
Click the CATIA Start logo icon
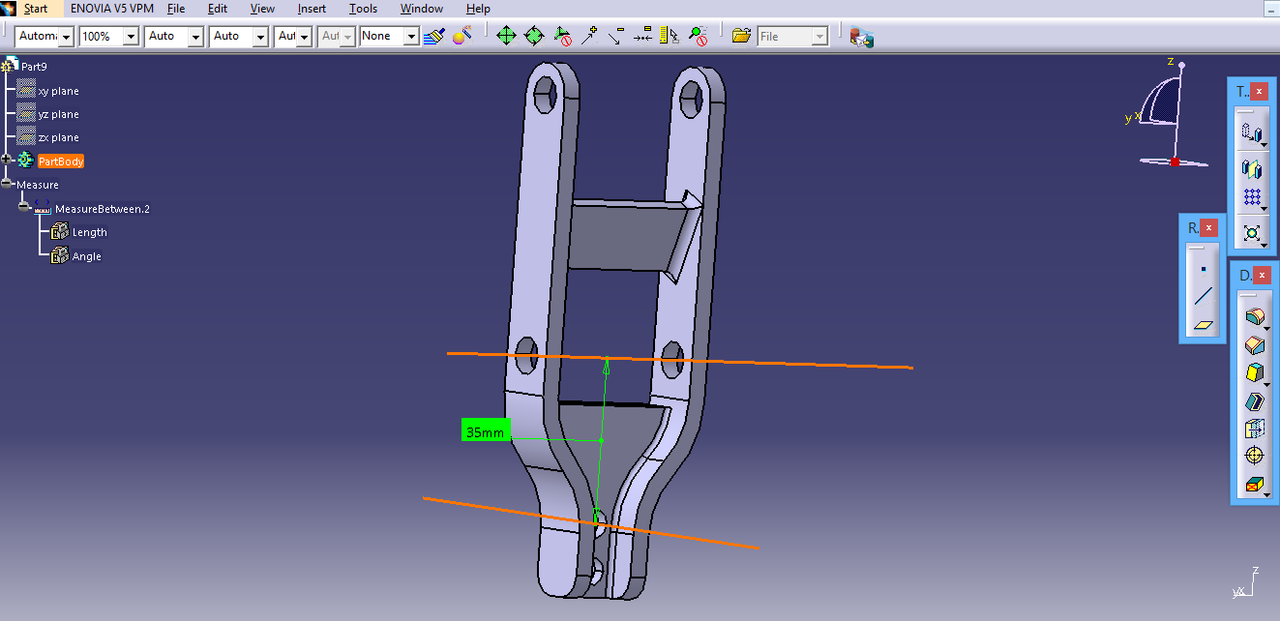[9, 8]
